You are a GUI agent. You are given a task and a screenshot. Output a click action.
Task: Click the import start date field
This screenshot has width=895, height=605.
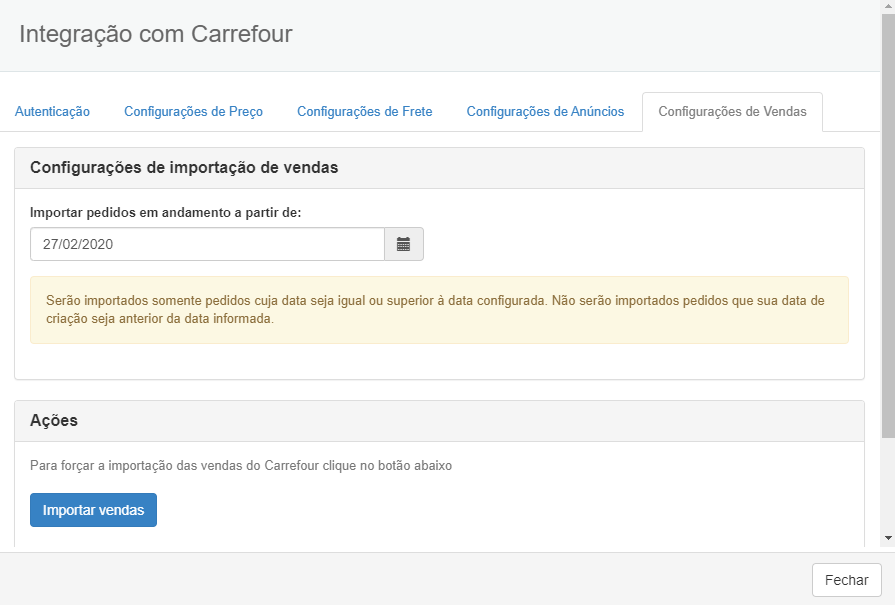click(x=207, y=244)
